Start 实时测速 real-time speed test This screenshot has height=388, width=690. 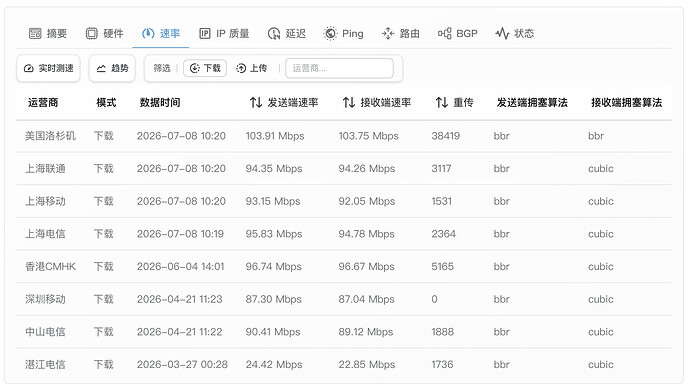[48, 68]
